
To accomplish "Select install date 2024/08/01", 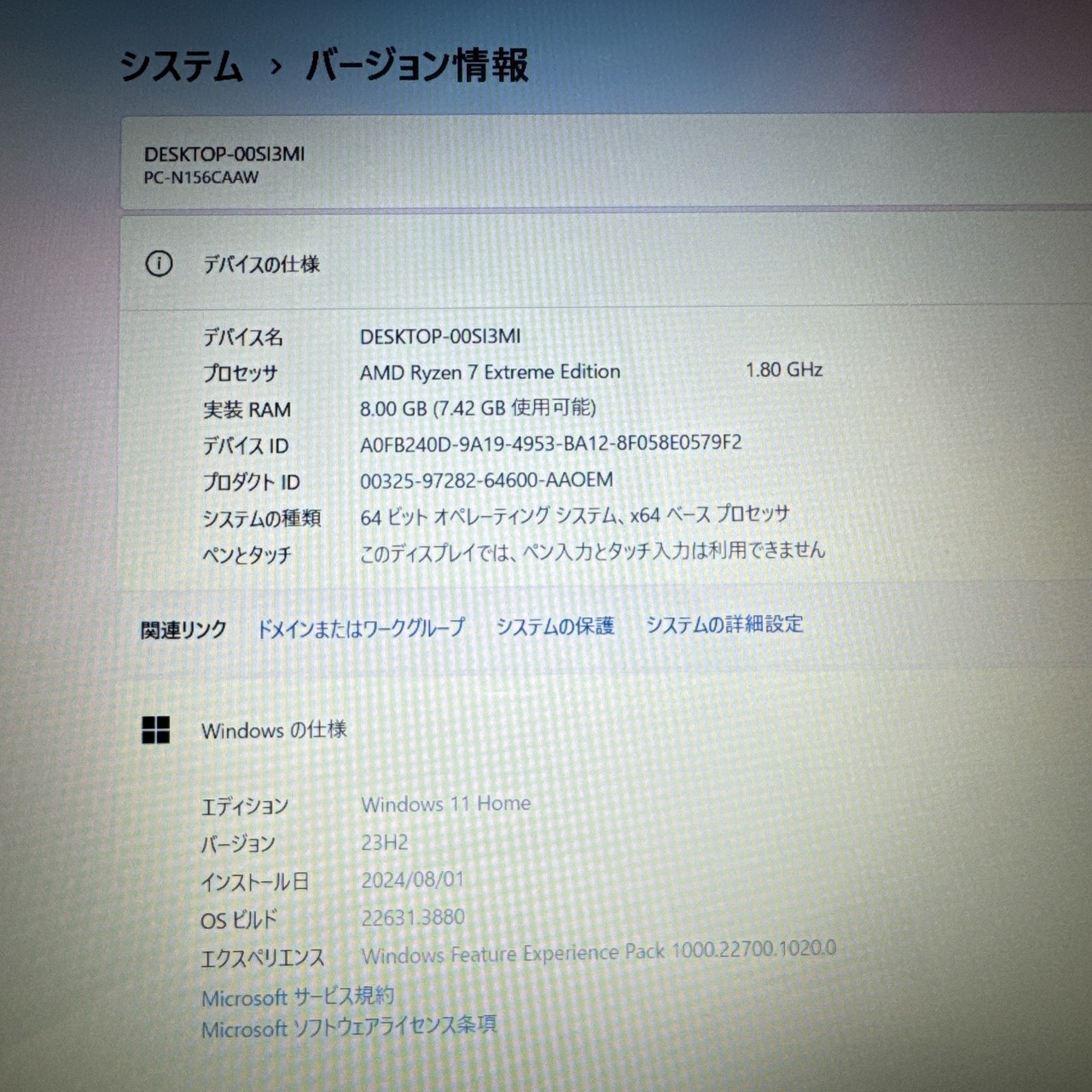I will tap(413, 880).
